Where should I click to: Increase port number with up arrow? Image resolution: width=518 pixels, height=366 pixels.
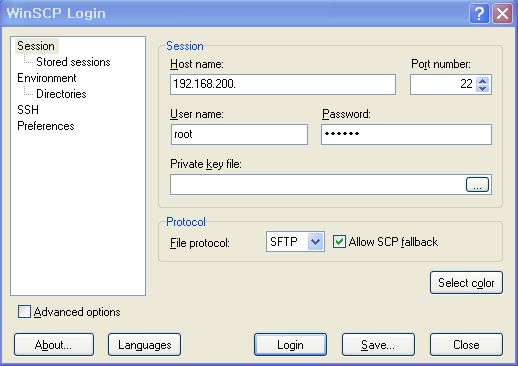pos(483,81)
